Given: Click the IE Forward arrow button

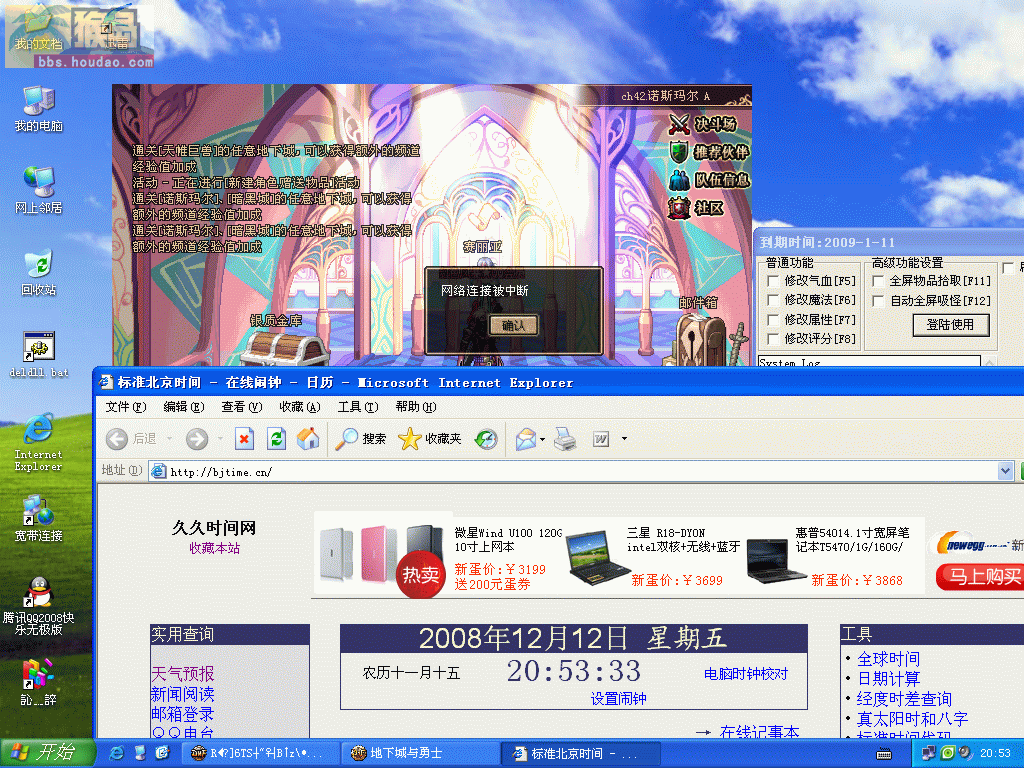Looking at the screenshot, I should (x=197, y=439).
